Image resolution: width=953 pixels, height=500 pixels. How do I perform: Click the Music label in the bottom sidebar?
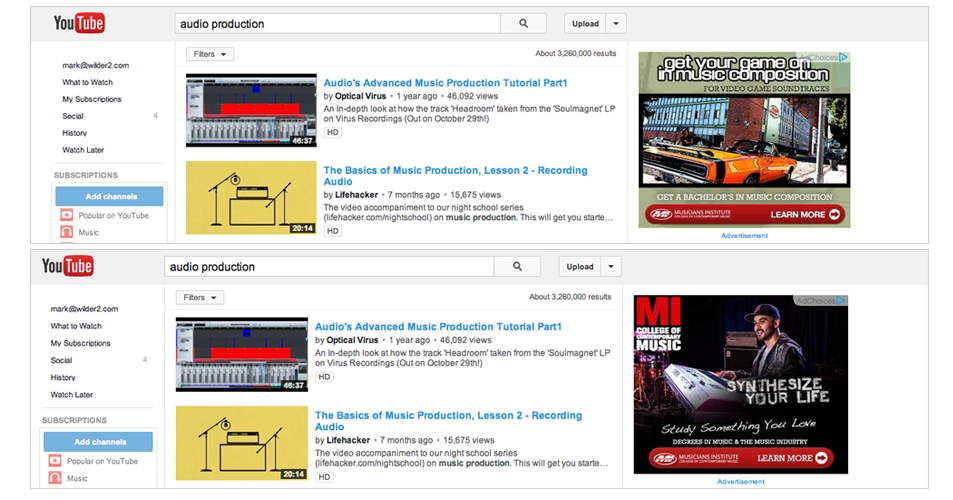point(77,478)
